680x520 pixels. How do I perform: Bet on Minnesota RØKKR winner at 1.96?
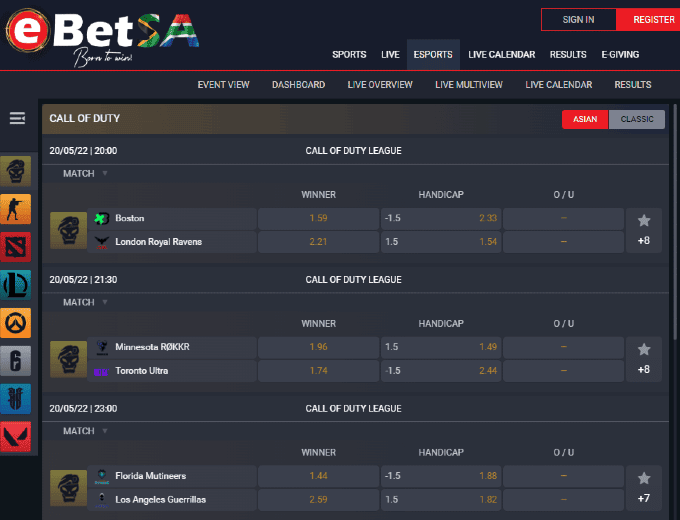click(x=318, y=347)
